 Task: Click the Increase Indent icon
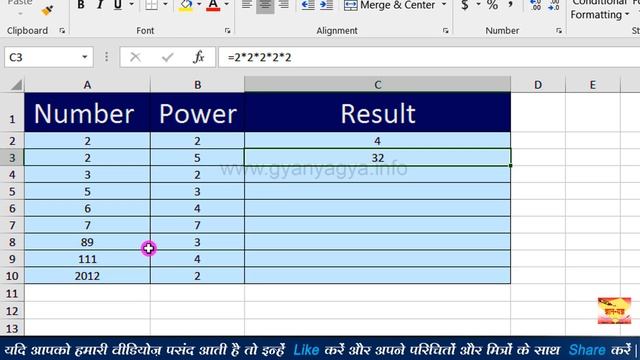coord(327,5)
